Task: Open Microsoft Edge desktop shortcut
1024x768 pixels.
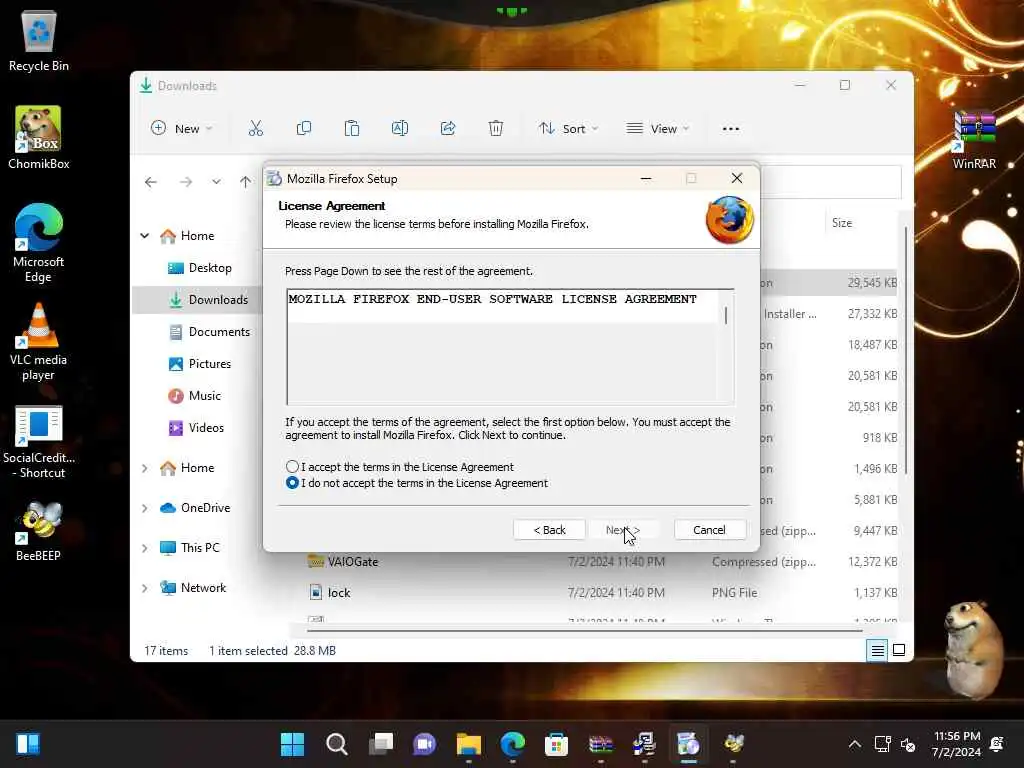Action: click(39, 243)
